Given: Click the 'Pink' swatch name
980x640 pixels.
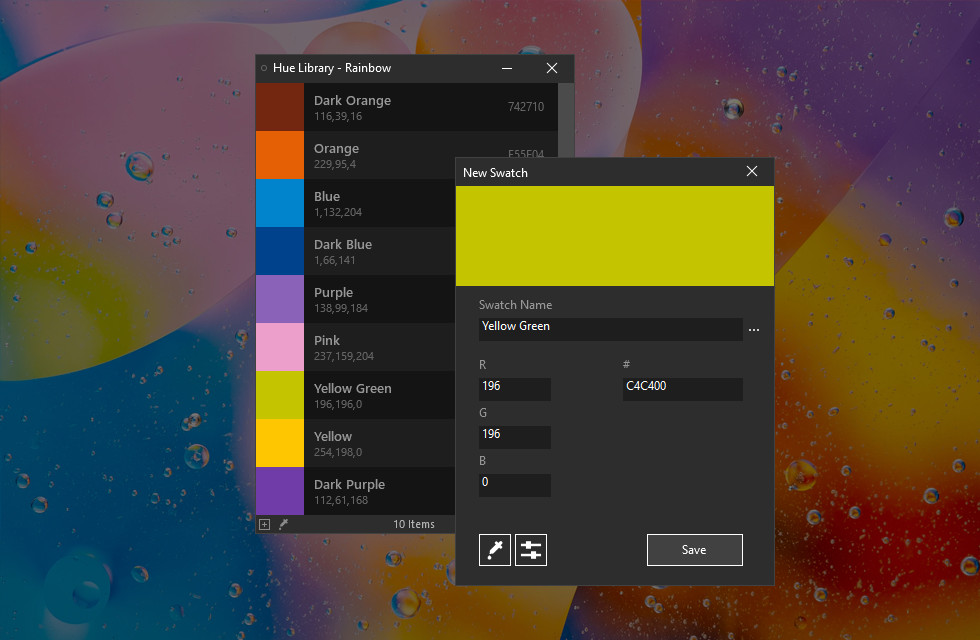Looking at the screenshot, I should pyautogui.click(x=327, y=341).
